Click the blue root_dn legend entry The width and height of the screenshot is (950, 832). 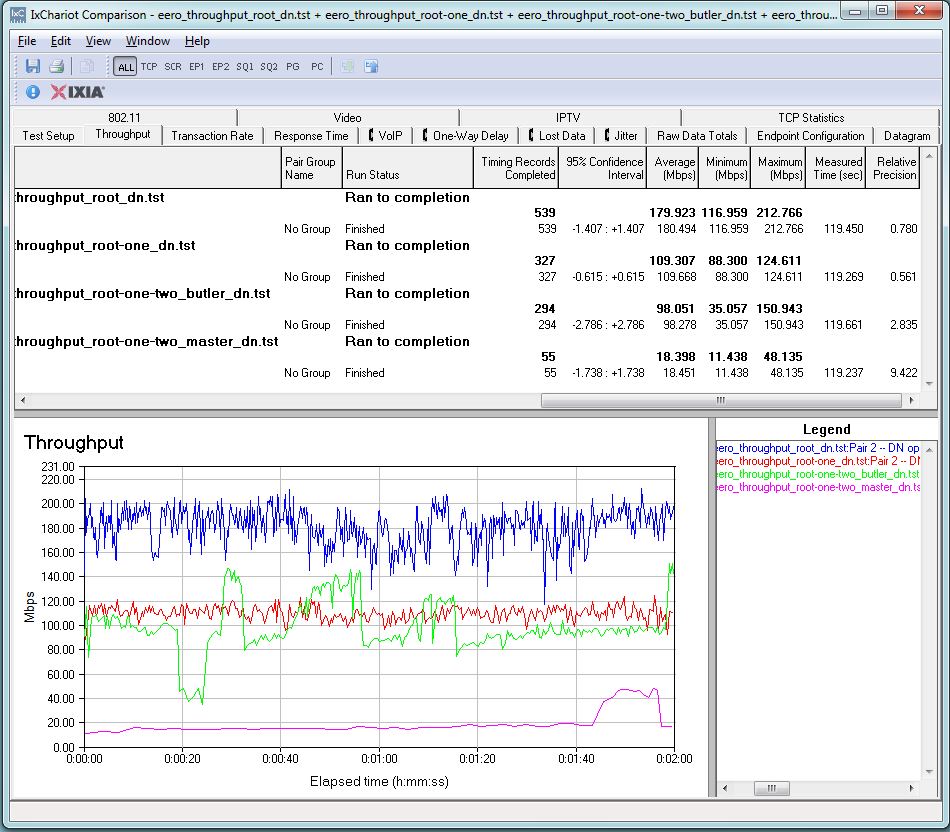click(x=818, y=448)
